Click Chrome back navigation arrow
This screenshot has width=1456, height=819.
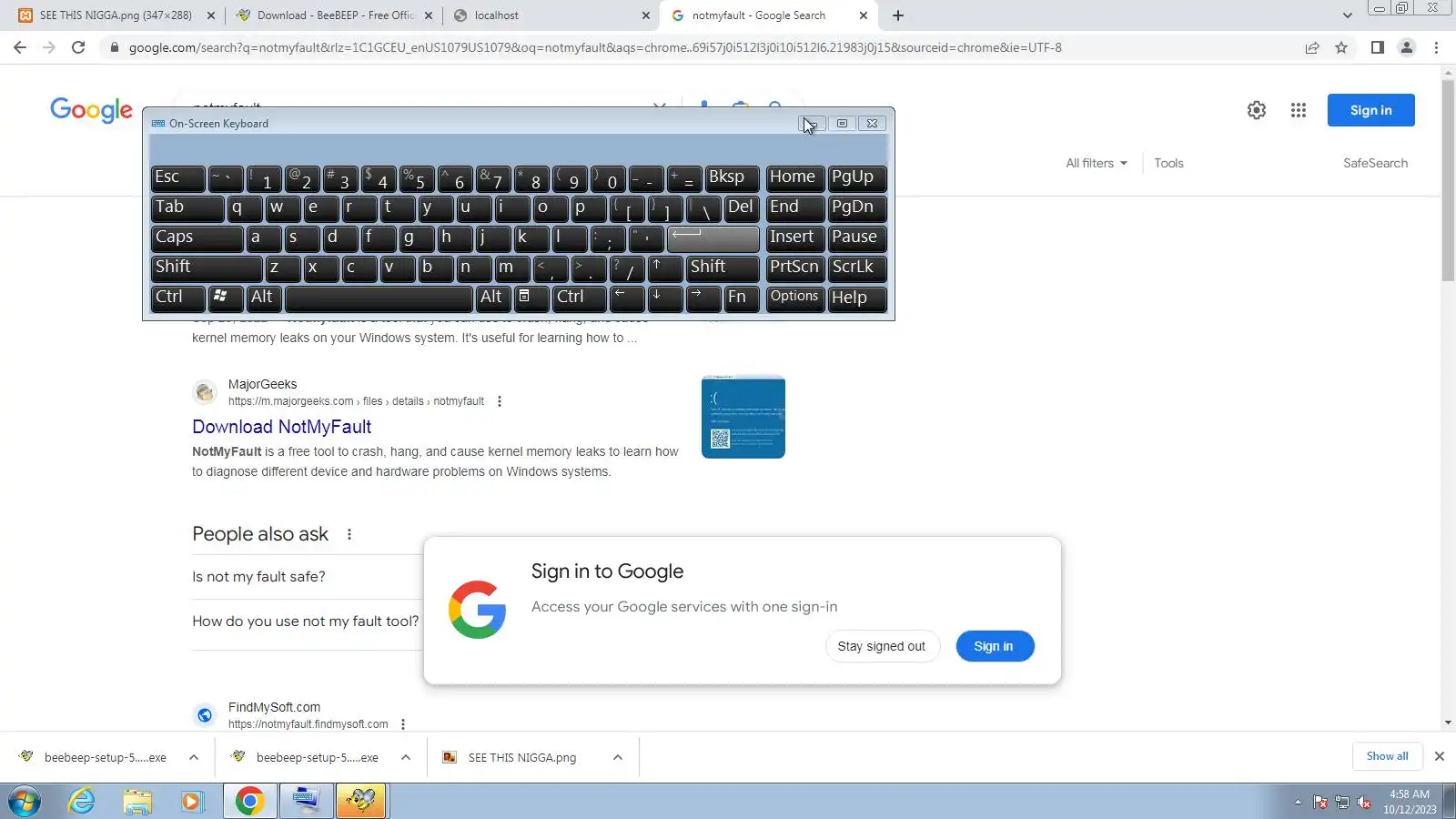click(20, 47)
